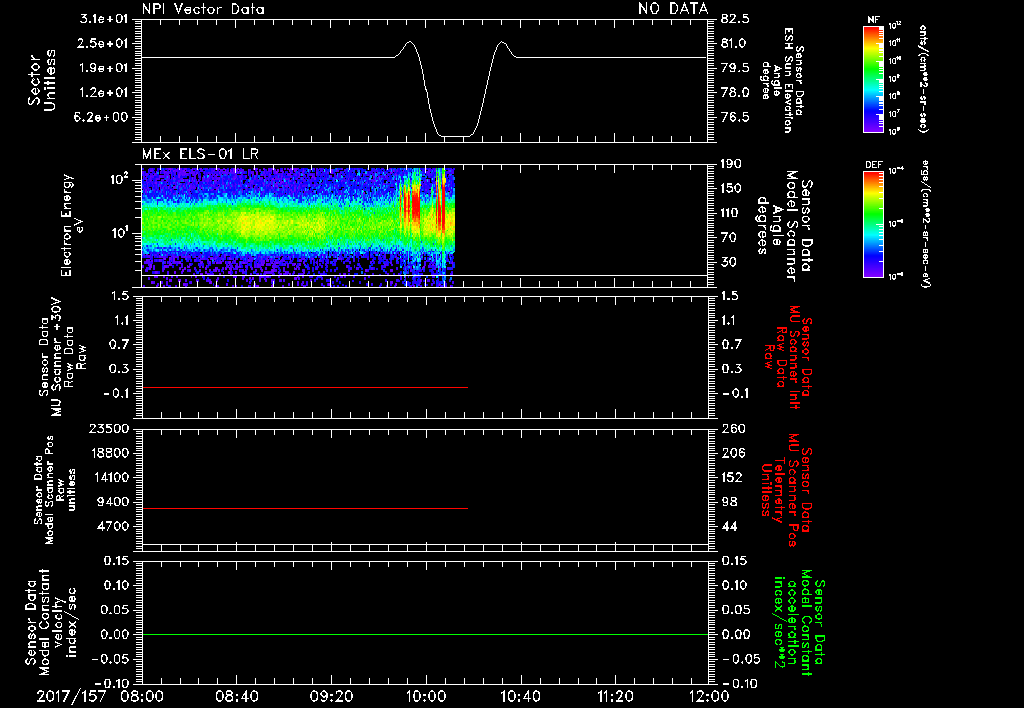The image size is (1024, 708).
Task: Select the "MEx ELS-01 LR" panel title
Action: click(200, 154)
